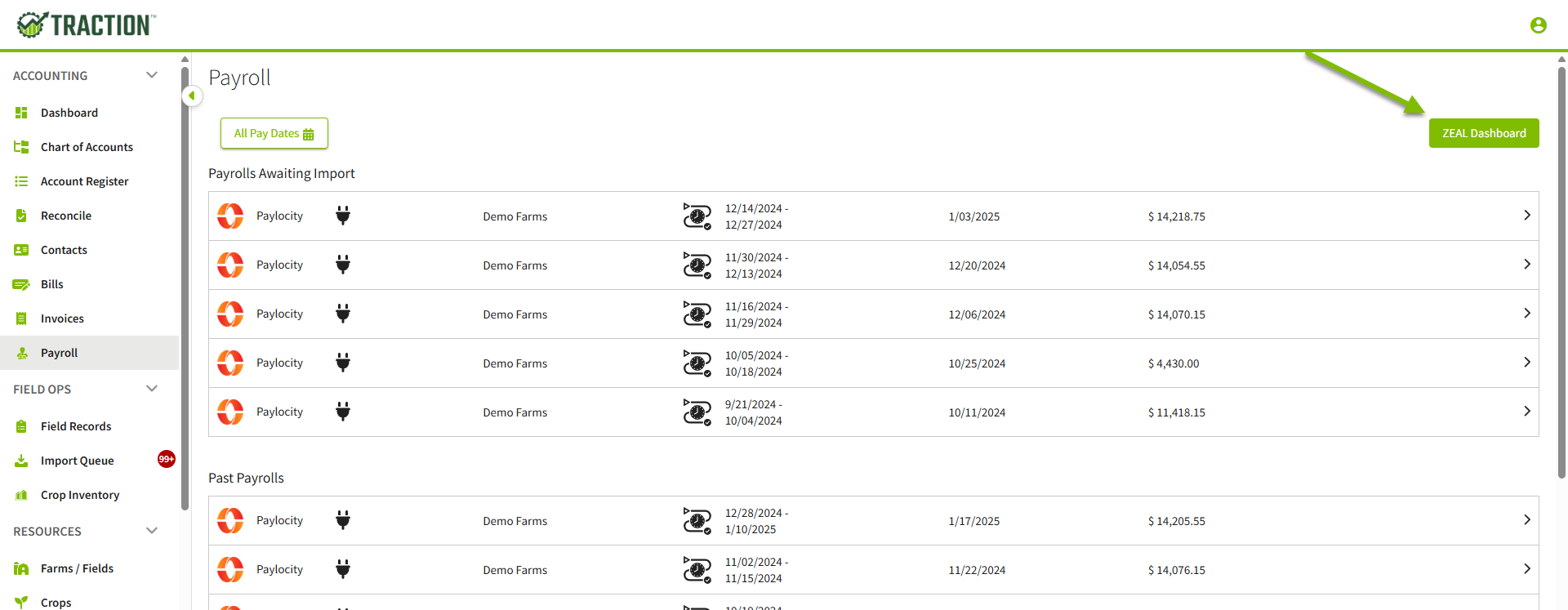Open the Payroll sidebar item
The width and height of the screenshot is (1568, 610).
pos(89,353)
